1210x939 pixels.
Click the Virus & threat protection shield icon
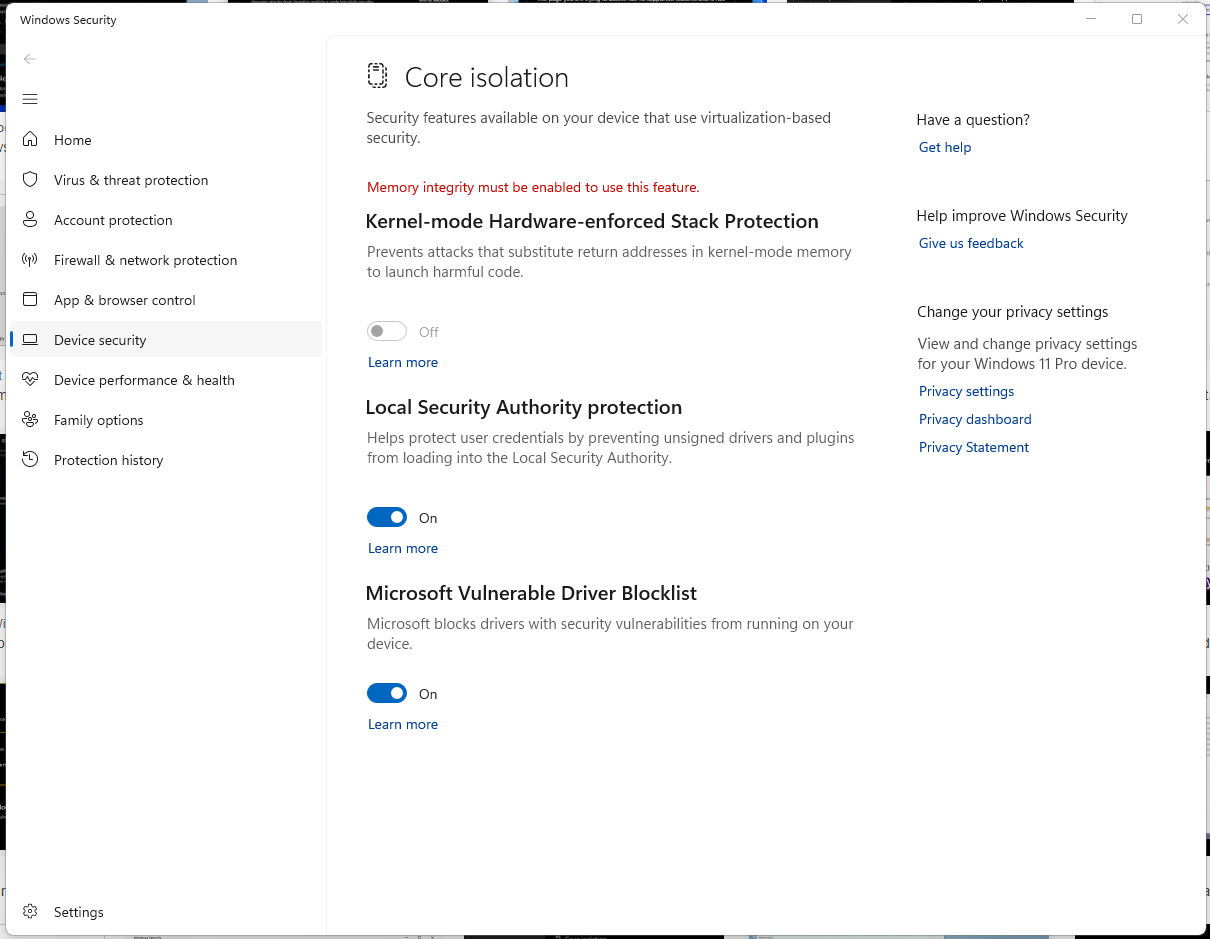30,180
